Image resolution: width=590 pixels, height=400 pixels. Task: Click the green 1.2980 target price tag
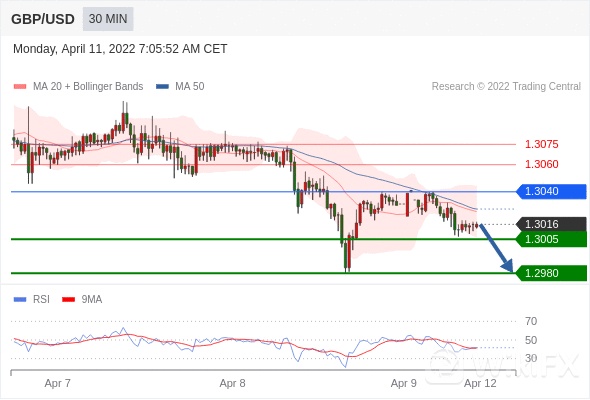tap(551, 273)
